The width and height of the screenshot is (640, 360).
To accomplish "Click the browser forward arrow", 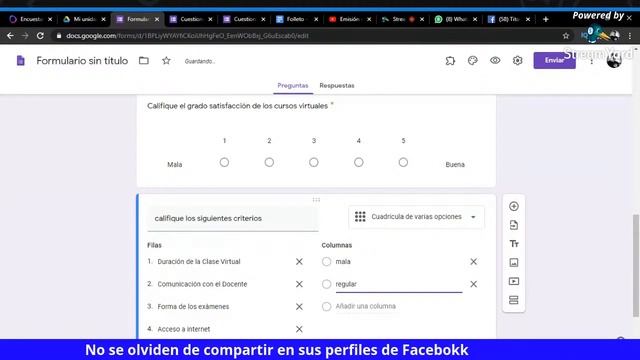I will 25,36.
